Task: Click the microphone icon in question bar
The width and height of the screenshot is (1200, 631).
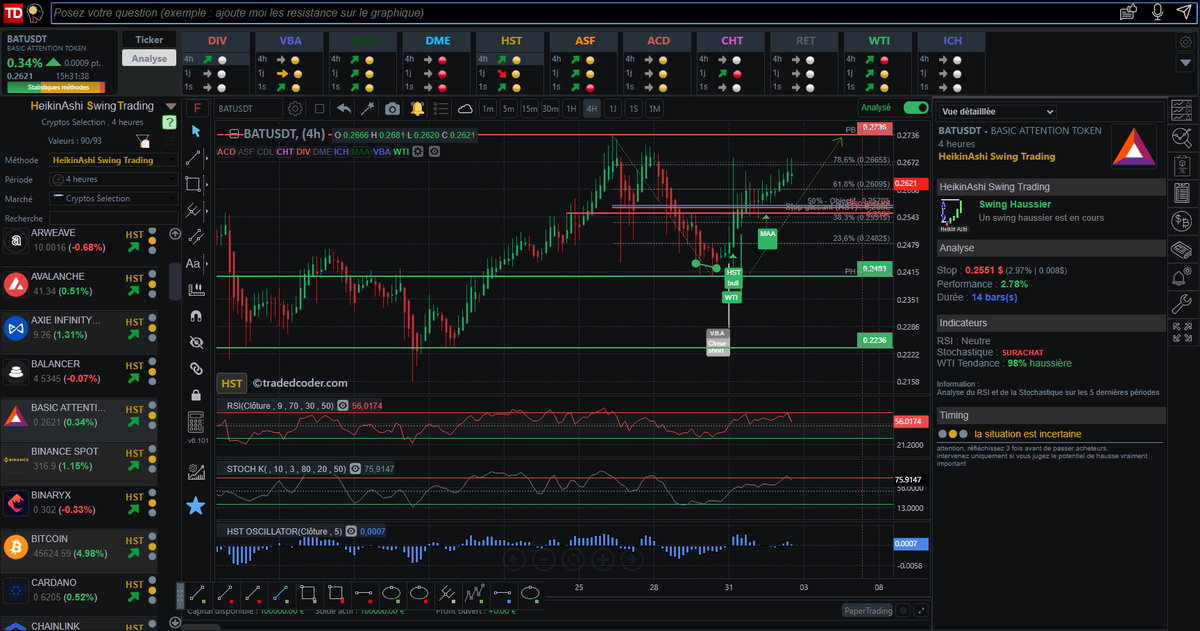Action: click(x=1157, y=13)
